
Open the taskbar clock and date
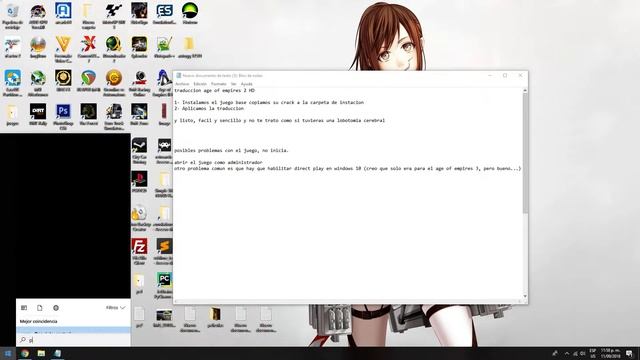tap(611, 353)
